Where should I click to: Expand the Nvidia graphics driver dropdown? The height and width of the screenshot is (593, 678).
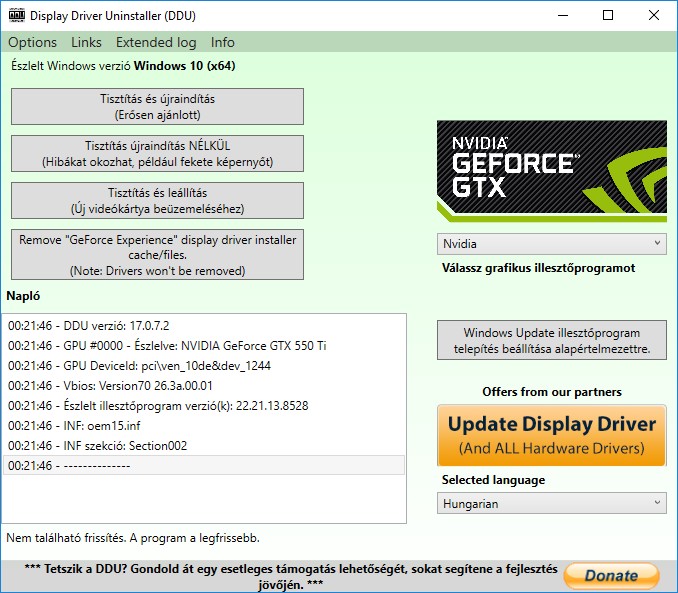coord(551,243)
